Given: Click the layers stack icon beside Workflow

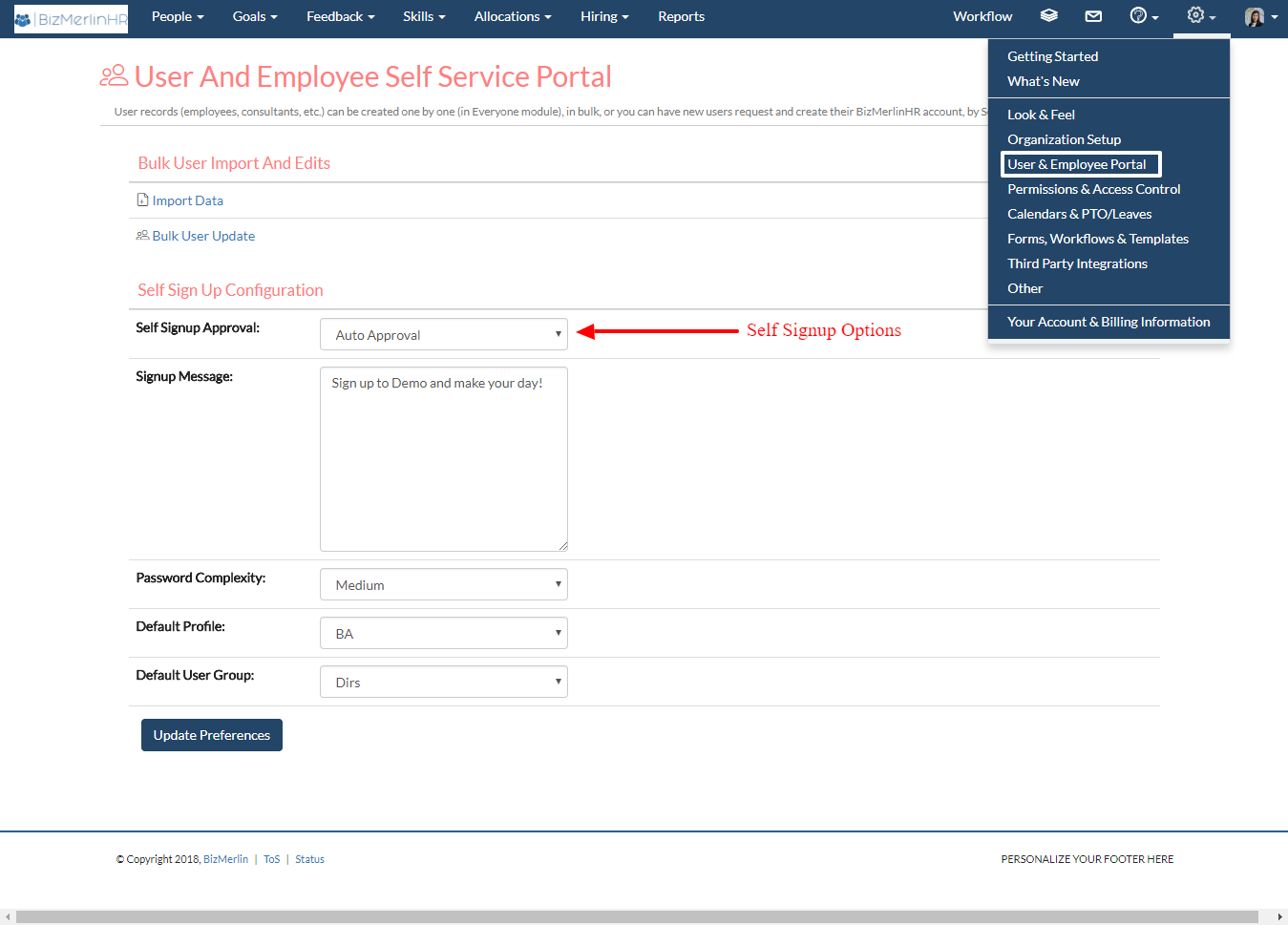Looking at the screenshot, I should (1048, 15).
